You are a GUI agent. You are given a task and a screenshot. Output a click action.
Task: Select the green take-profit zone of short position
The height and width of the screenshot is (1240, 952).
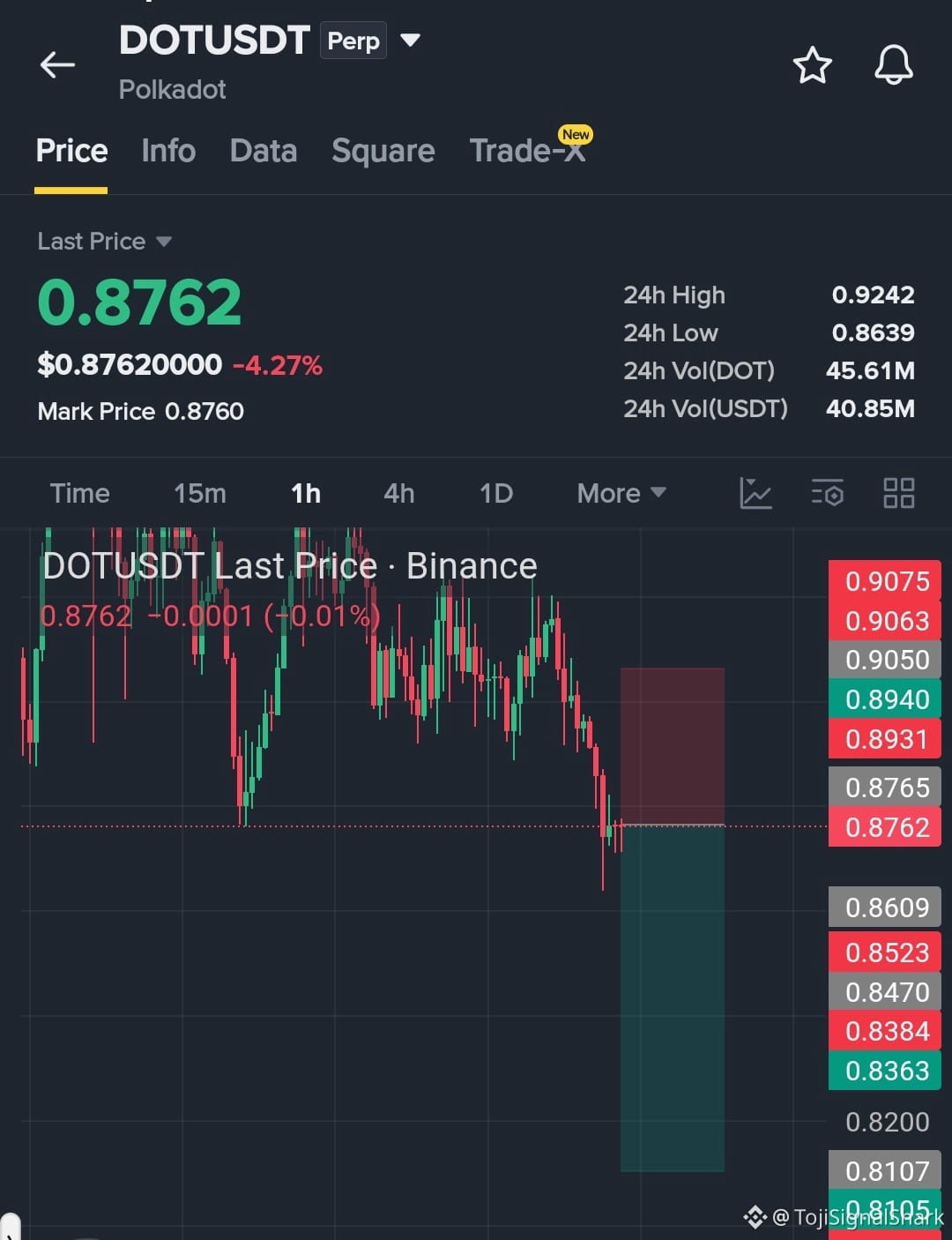(x=673, y=998)
